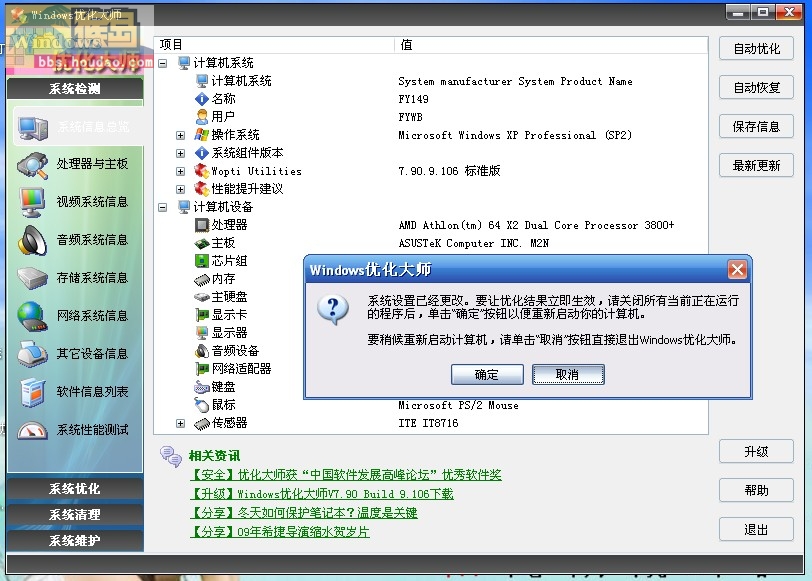Image resolution: width=812 pixels, height=581 pixels.
Task: Click the 保存信息 button
Action: (x=756, y=126)
